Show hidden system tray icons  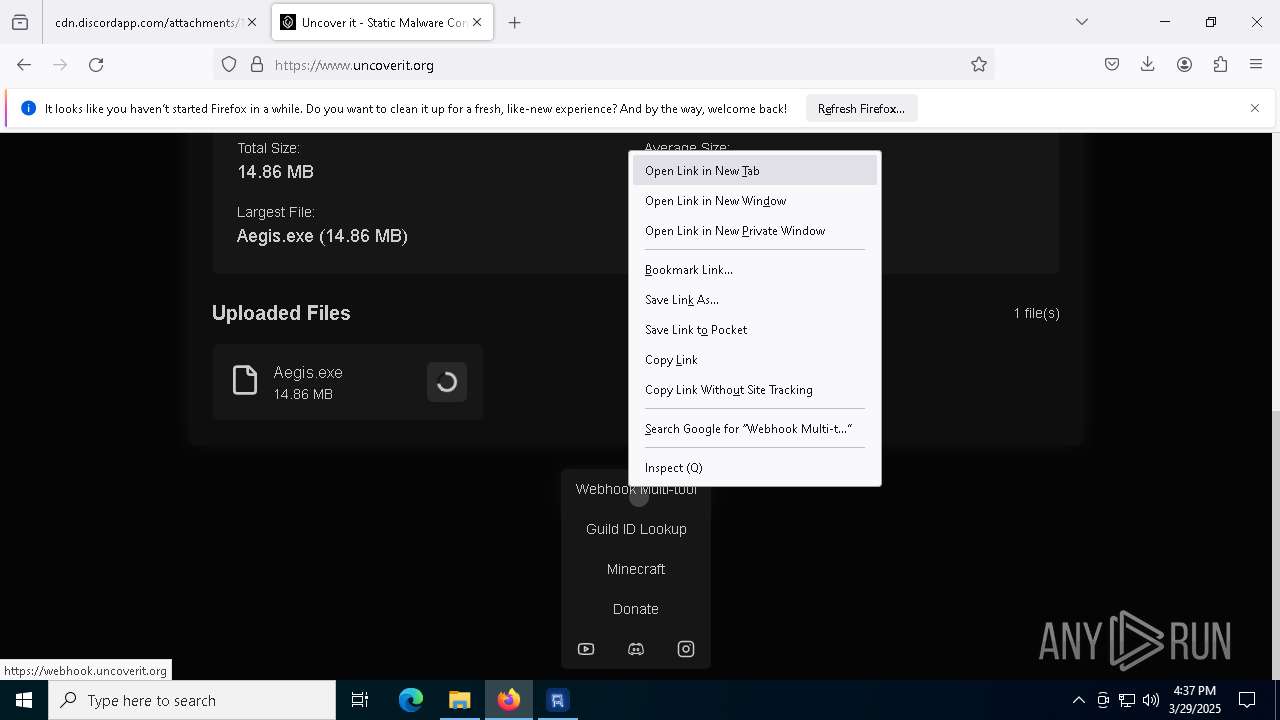pos(1078,700)
